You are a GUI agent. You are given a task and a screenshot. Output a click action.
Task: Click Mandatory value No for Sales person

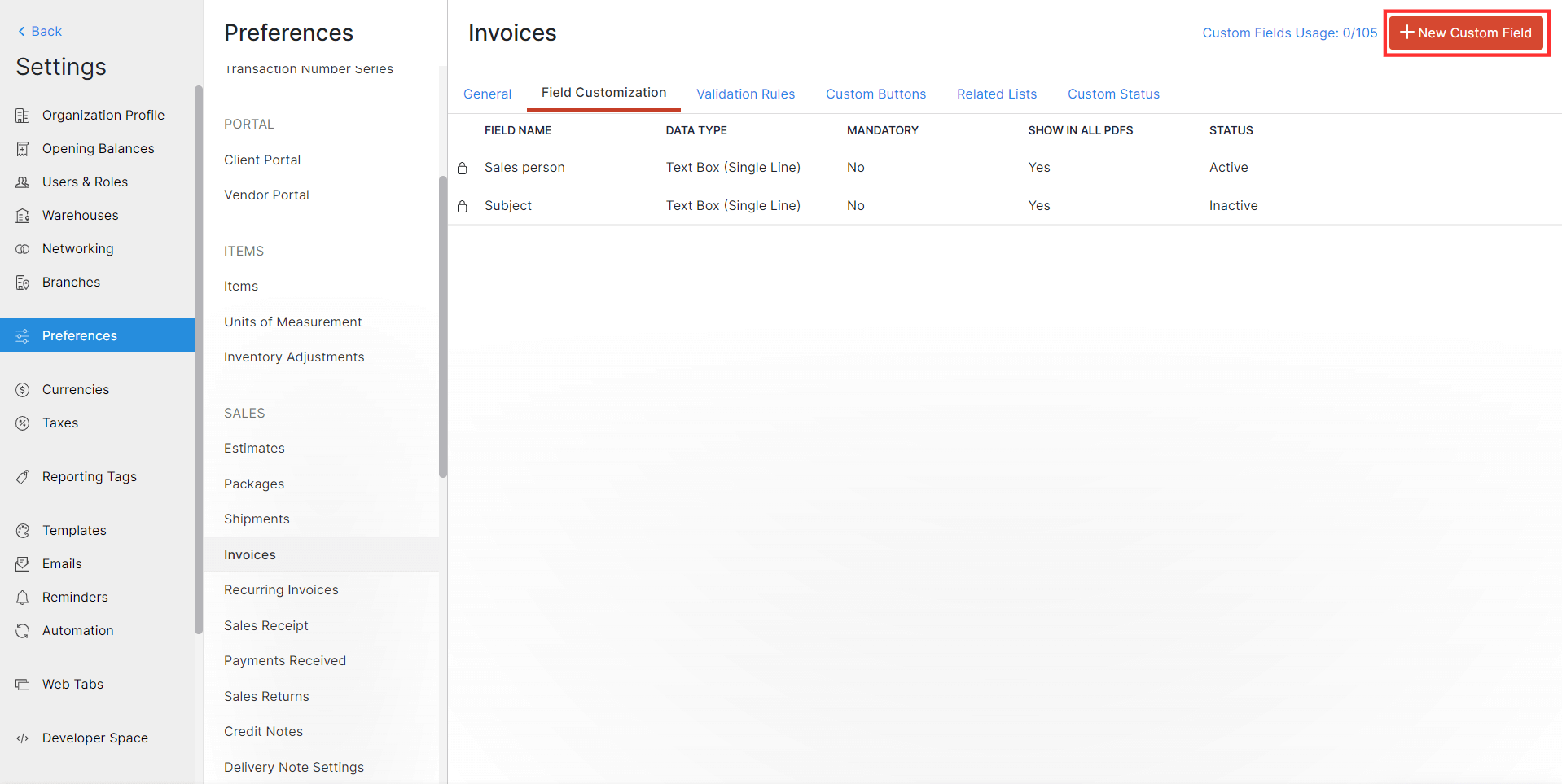(855, 167)
